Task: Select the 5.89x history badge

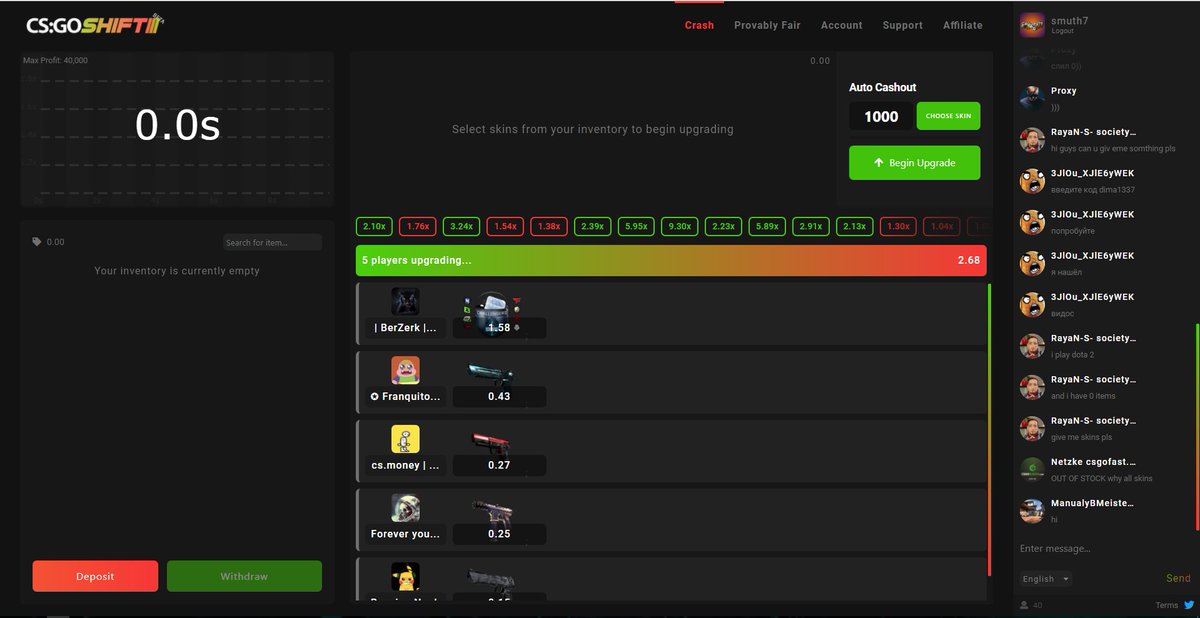Action: tap(767, 227)
